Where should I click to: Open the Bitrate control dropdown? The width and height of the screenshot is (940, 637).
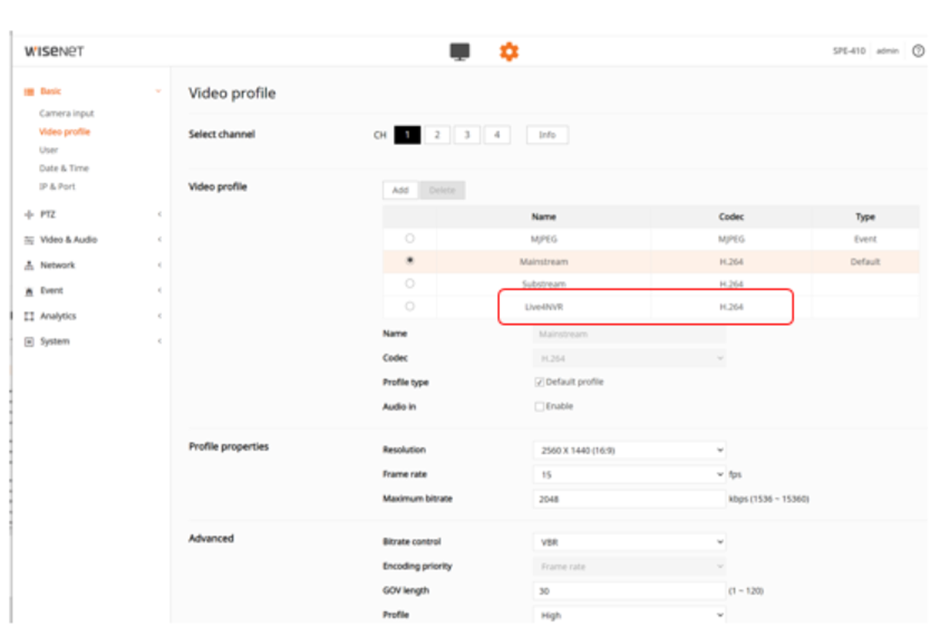[x=629, y=542]
